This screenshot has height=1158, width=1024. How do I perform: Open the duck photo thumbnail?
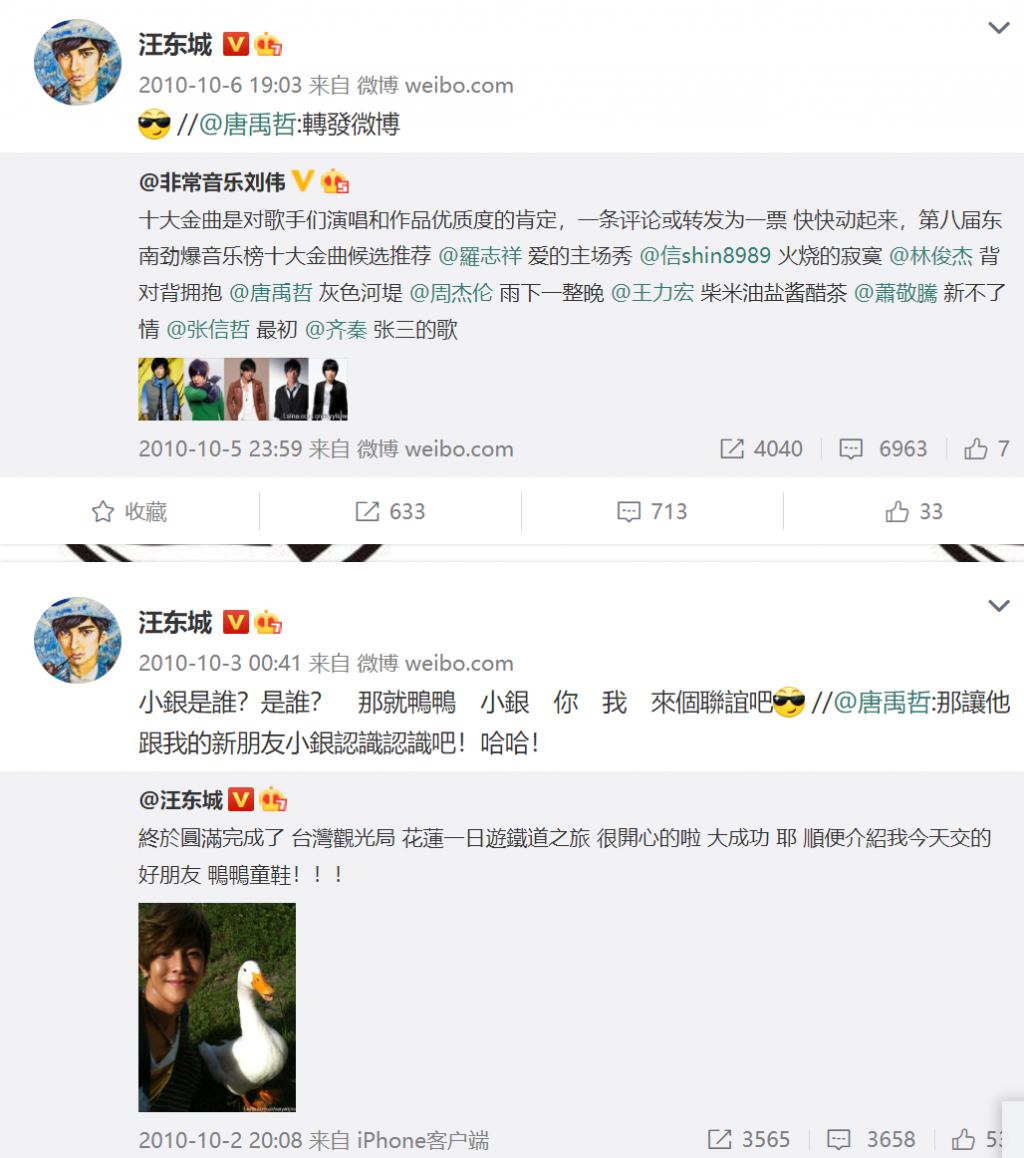point(217,1007)
